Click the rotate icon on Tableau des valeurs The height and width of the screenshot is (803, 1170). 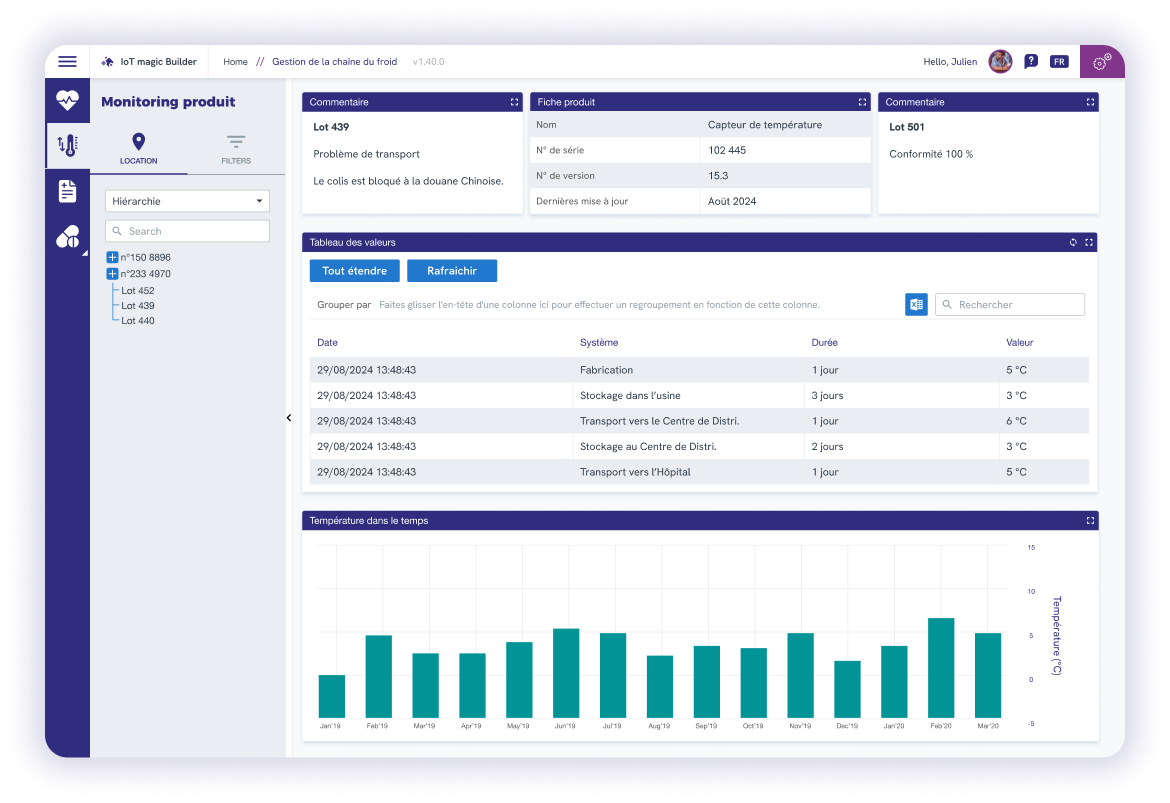click(x=1072, y=242)
